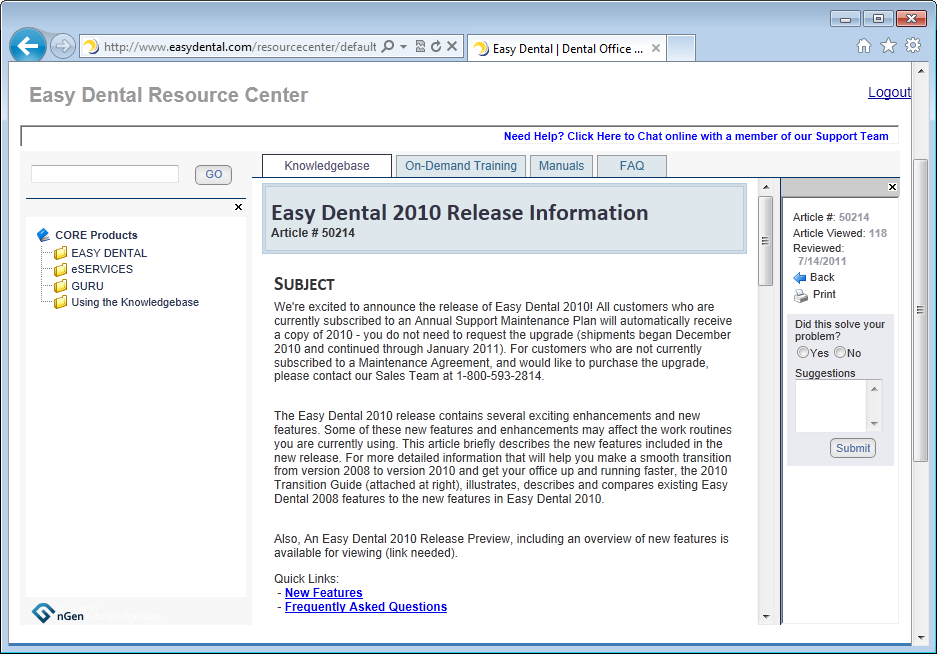Viewport: 937px width, 654px height.
Task: Click the Back text link
Action: pos(822,277)
